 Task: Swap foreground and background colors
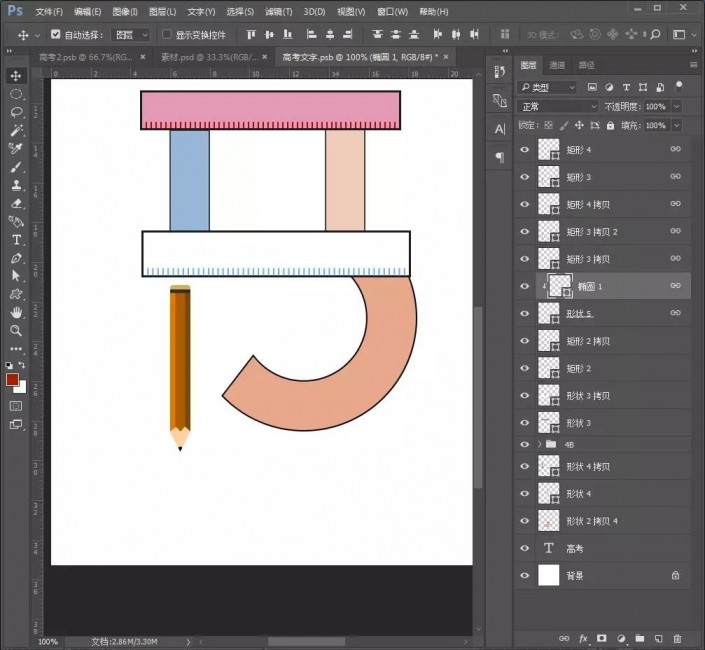pos(22,365)
